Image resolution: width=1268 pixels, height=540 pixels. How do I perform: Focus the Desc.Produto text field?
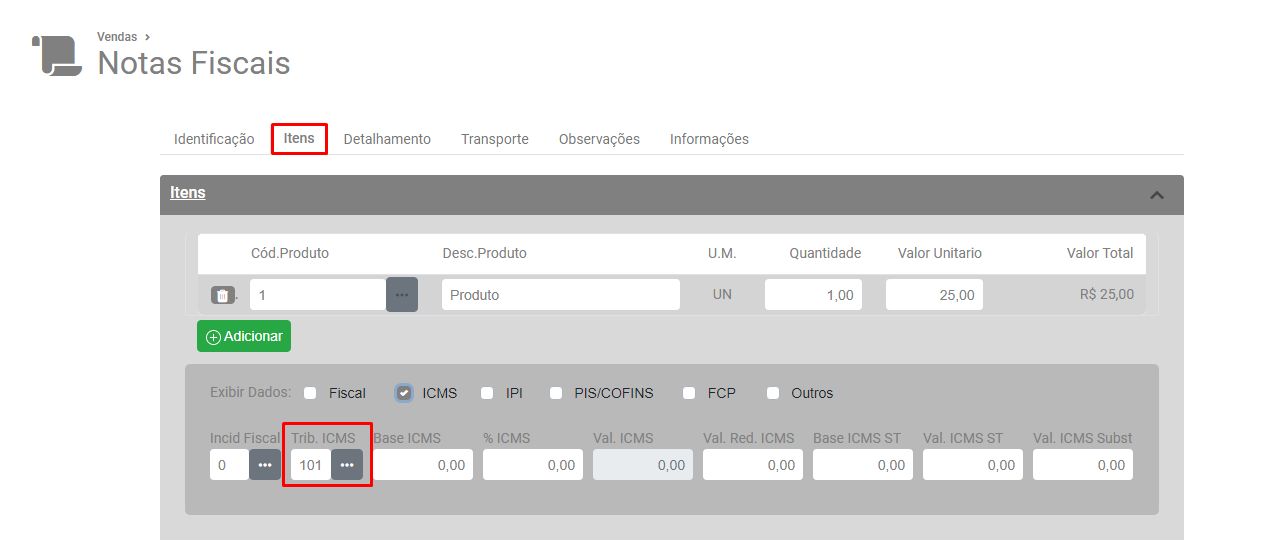click(560, 295)
